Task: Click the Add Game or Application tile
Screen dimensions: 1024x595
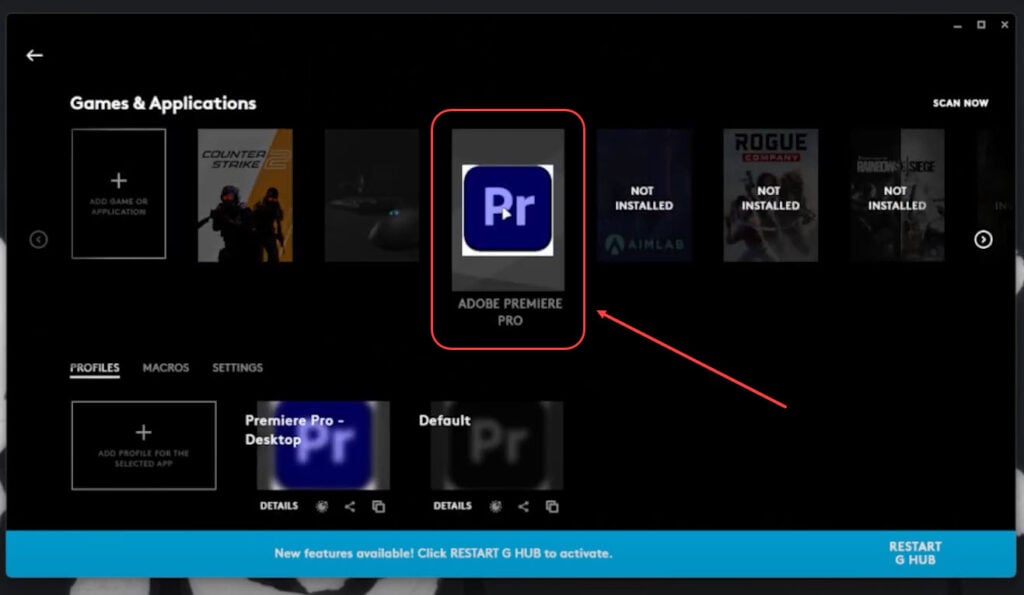Action: (x=118, y=193)
